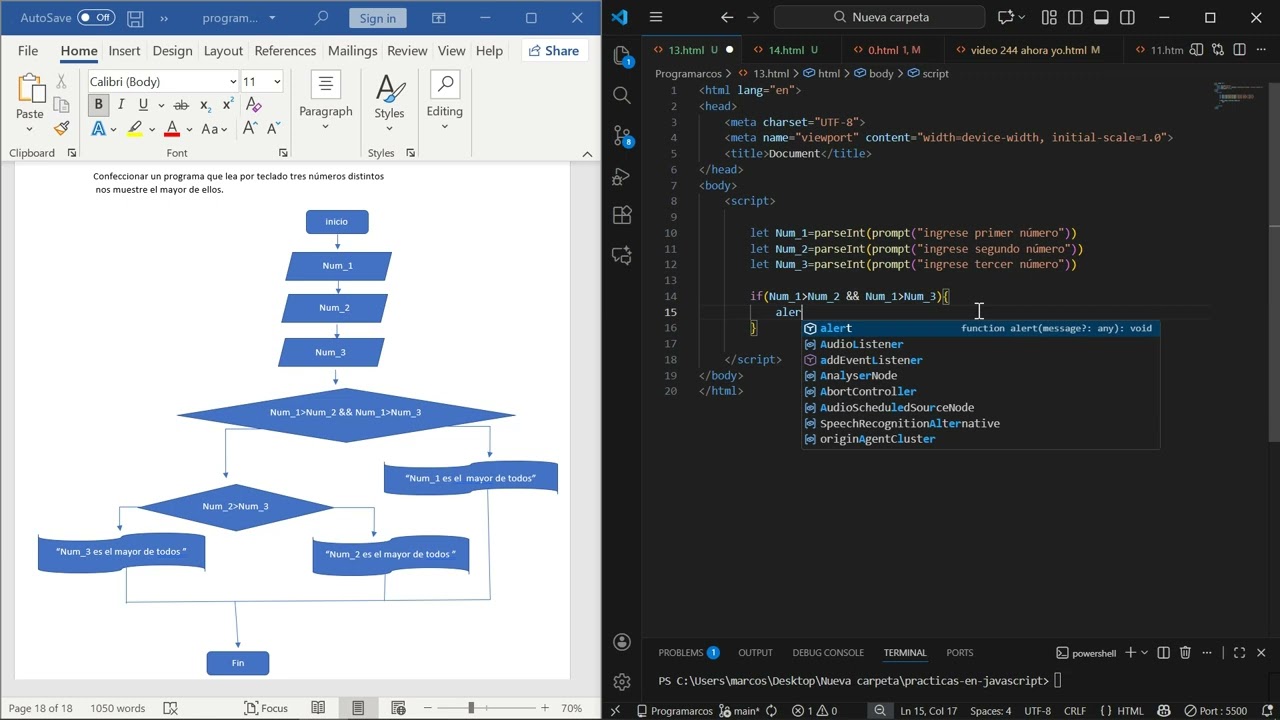Switch to the References ribbon tab

285,51
